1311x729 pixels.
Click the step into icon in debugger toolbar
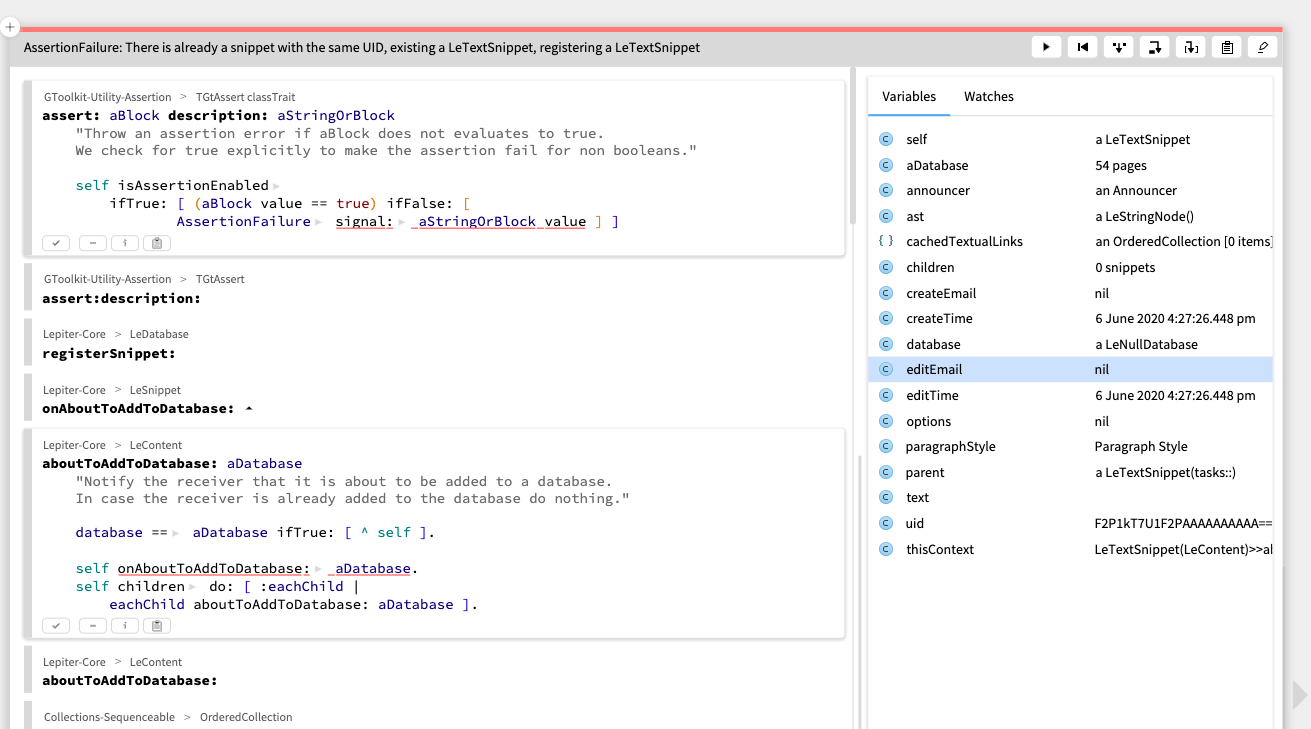(x=1118, y=47)
